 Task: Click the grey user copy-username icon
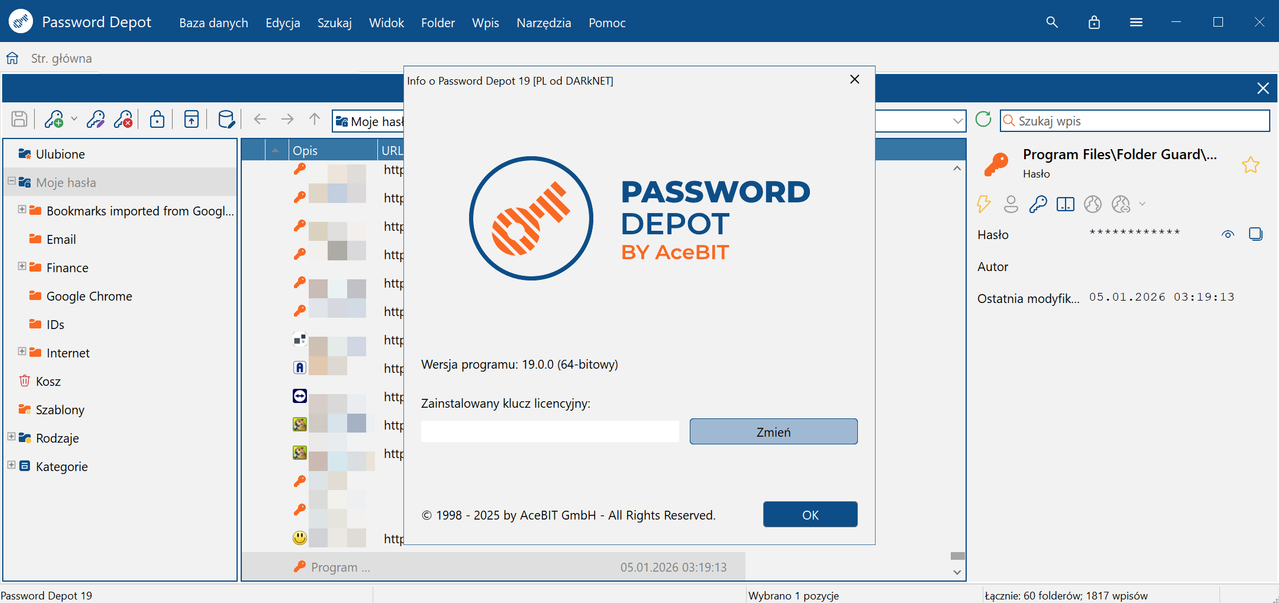(x=1011, y=204)
